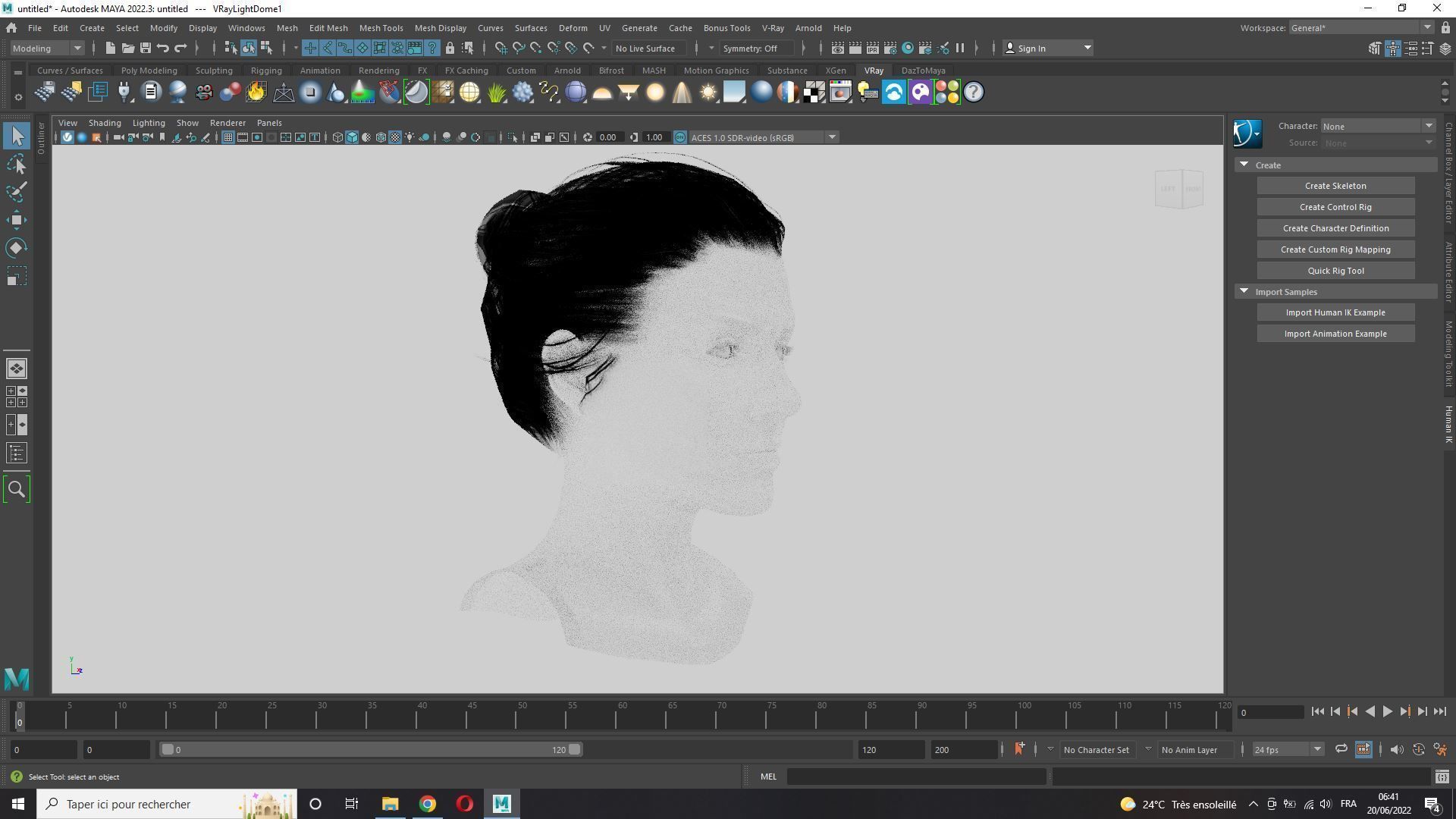Open Chaos Cosmos browser purple shelf icon
Screen dimensions: 1456x819
(x=920, y=93)
